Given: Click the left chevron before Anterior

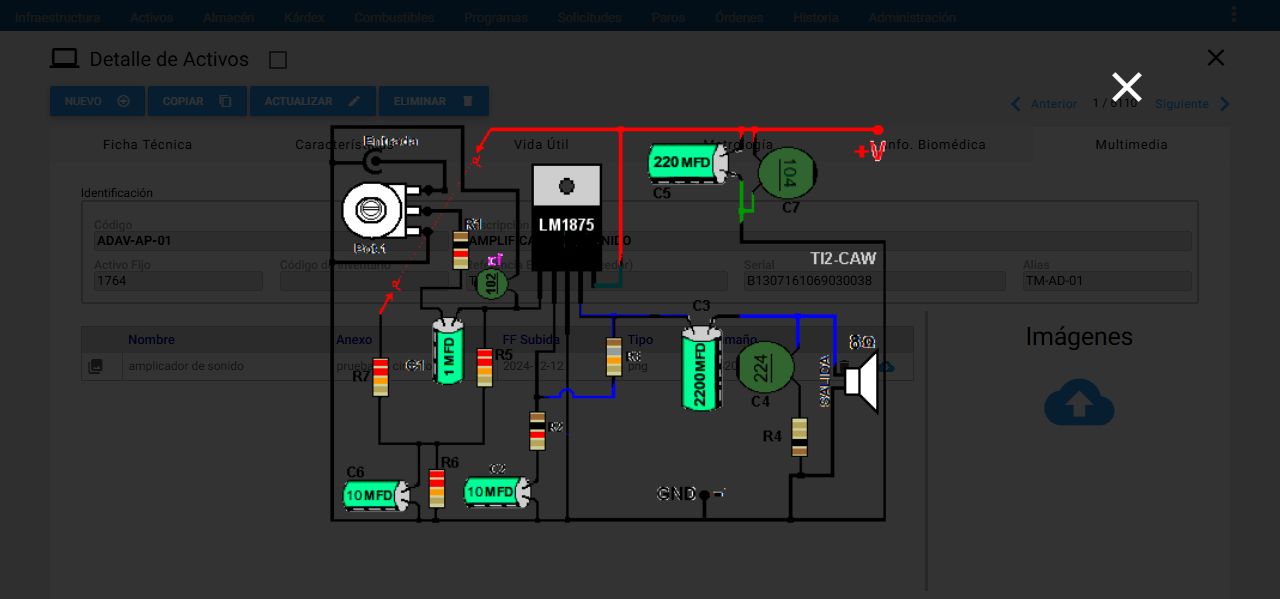Looking at the screenshot, I should pyautogui.click(x=1016, y=104).
